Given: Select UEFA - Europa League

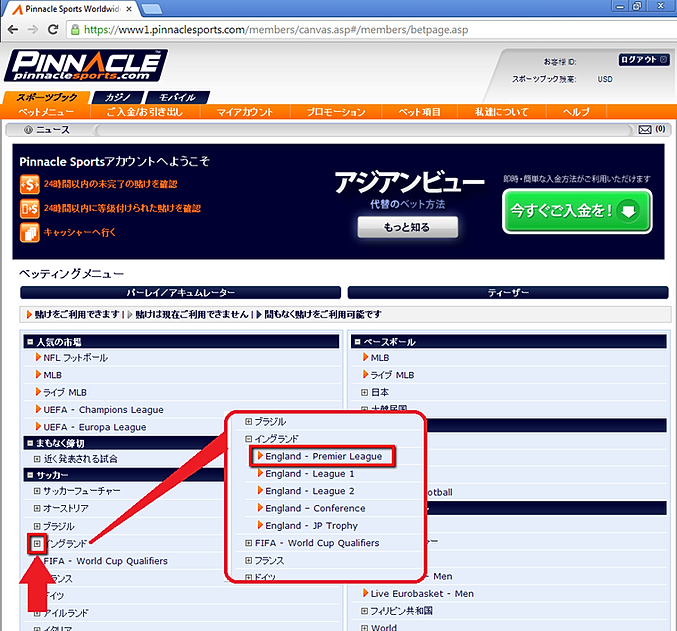Looking at the screenshot, I should (95, 427).
